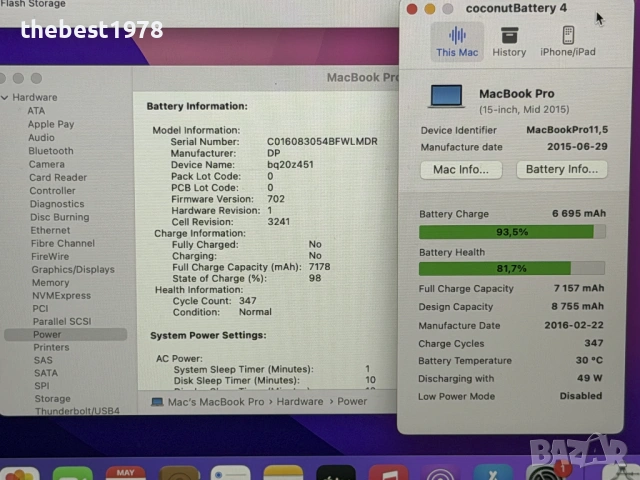Select SAS in the sidebar
The width and height of the screenshot is (640, 480).
coord(43,360)
